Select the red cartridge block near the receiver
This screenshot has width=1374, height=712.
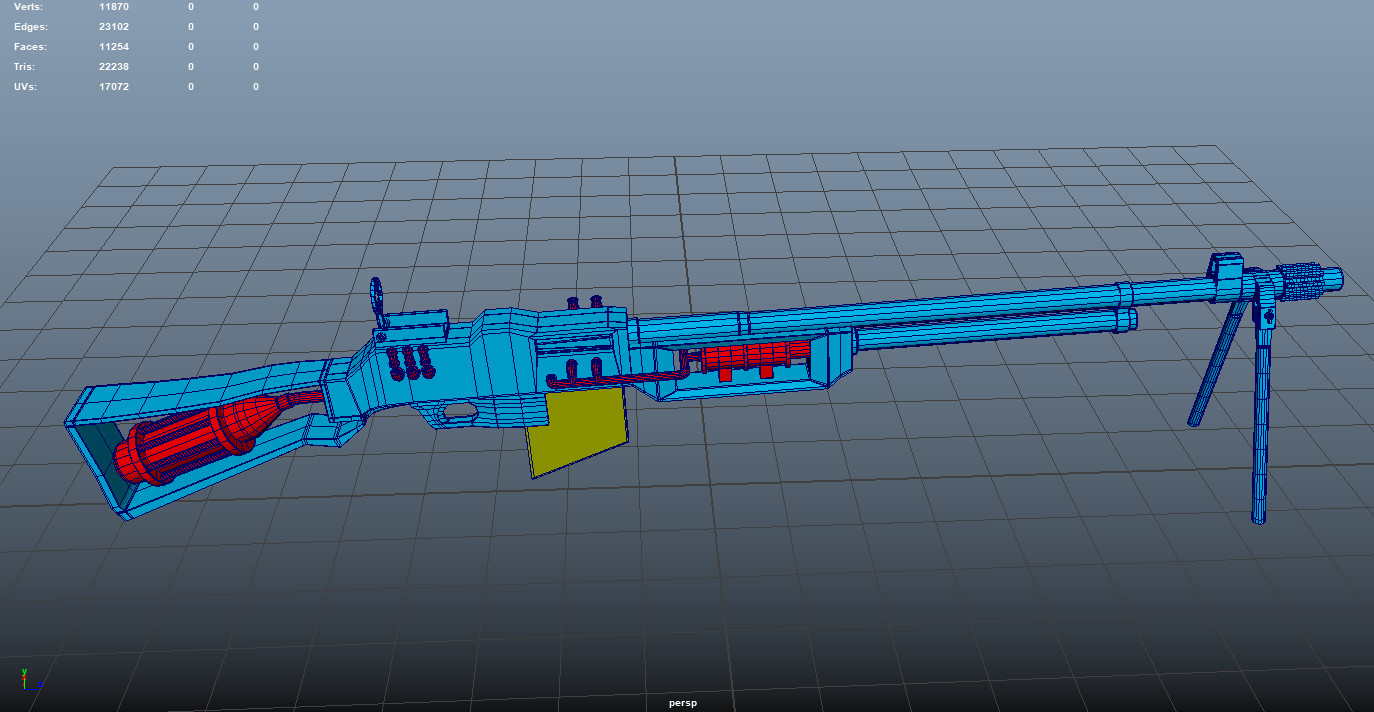pos(750,355)
